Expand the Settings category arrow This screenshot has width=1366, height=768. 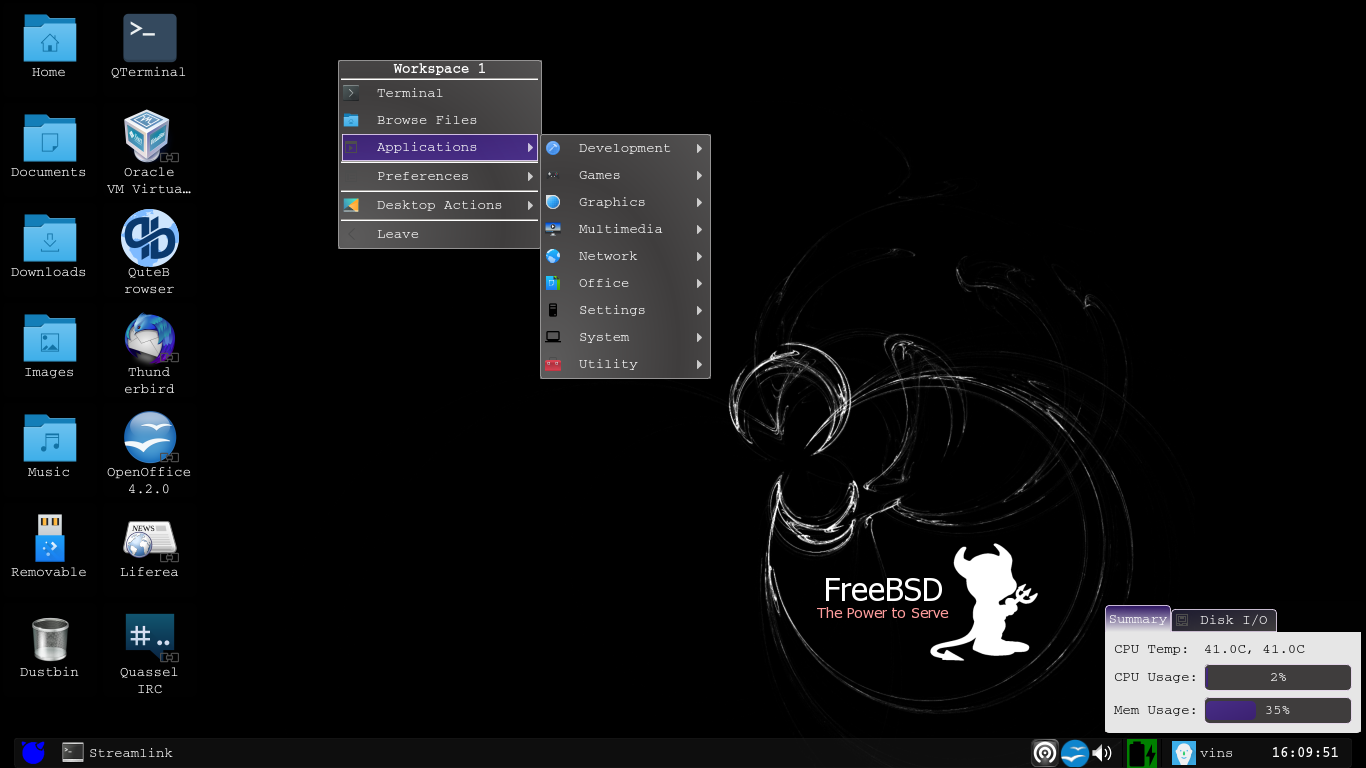tap(699, 310)
